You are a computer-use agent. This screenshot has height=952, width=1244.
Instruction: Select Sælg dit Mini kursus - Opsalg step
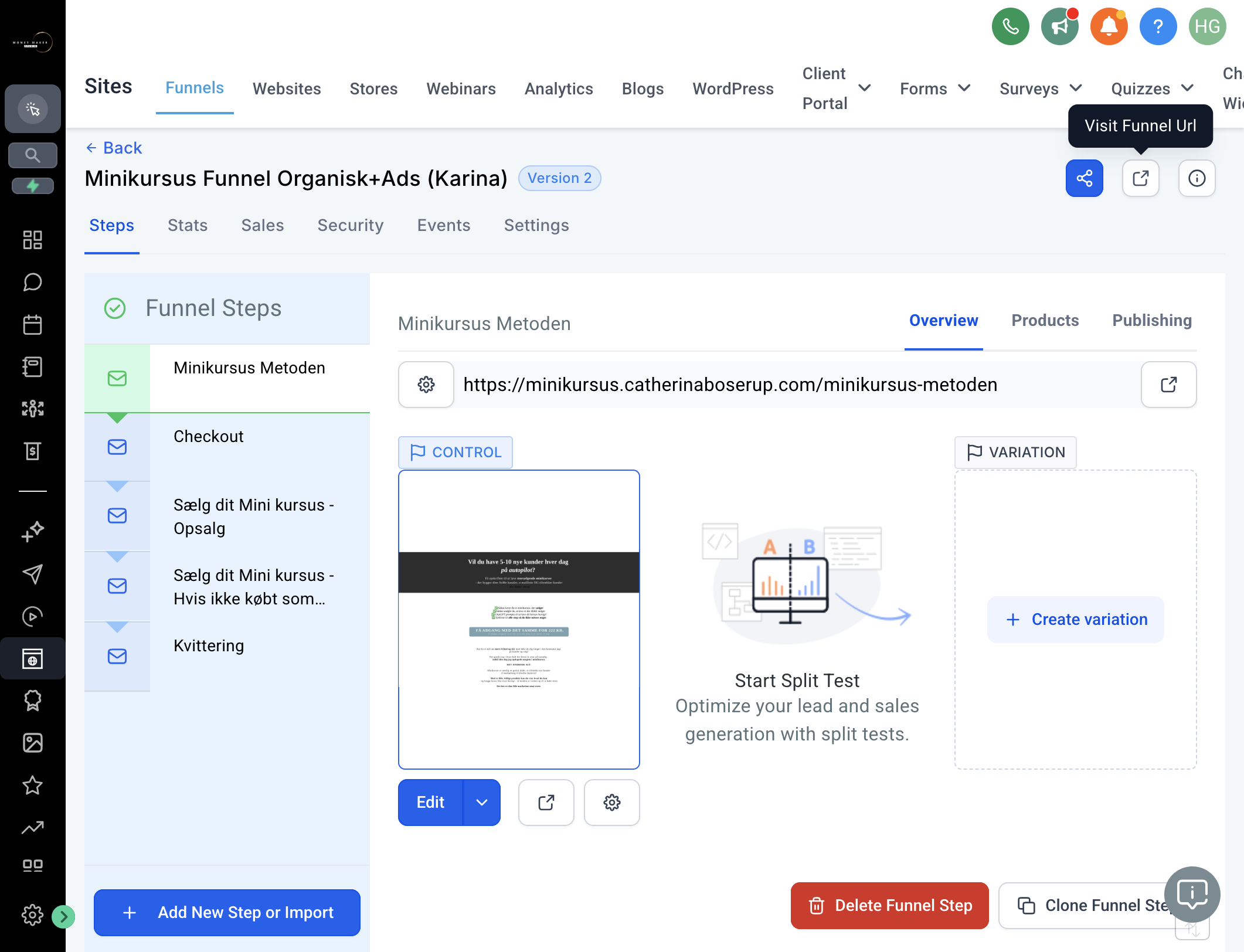[x=227, y=516]
